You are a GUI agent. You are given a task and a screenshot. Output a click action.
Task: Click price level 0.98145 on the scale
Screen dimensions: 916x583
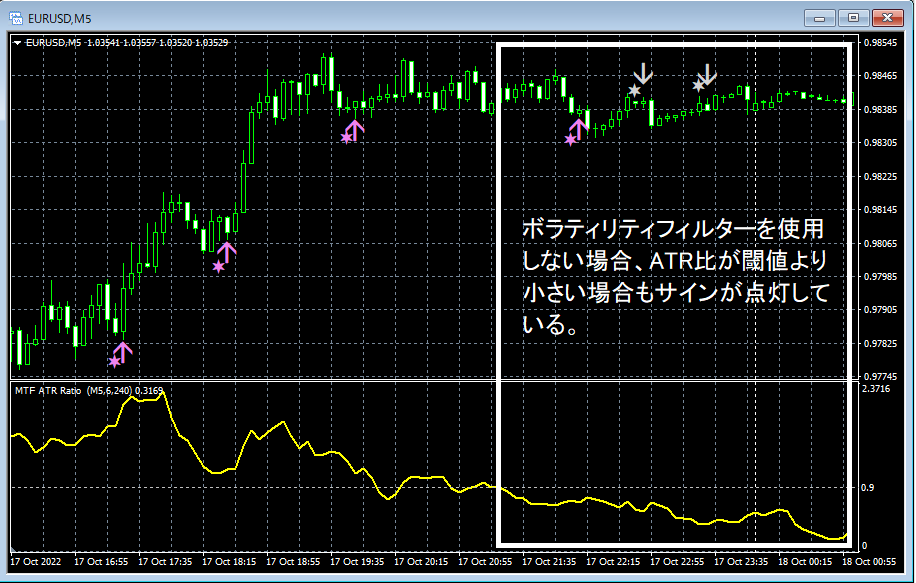pyautogui.click(x=880, y=210)
